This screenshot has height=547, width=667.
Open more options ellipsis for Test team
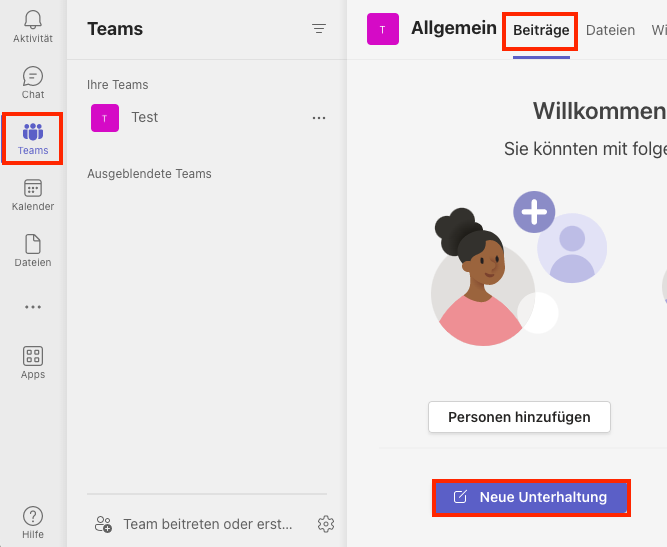click(x=319, y=118)
